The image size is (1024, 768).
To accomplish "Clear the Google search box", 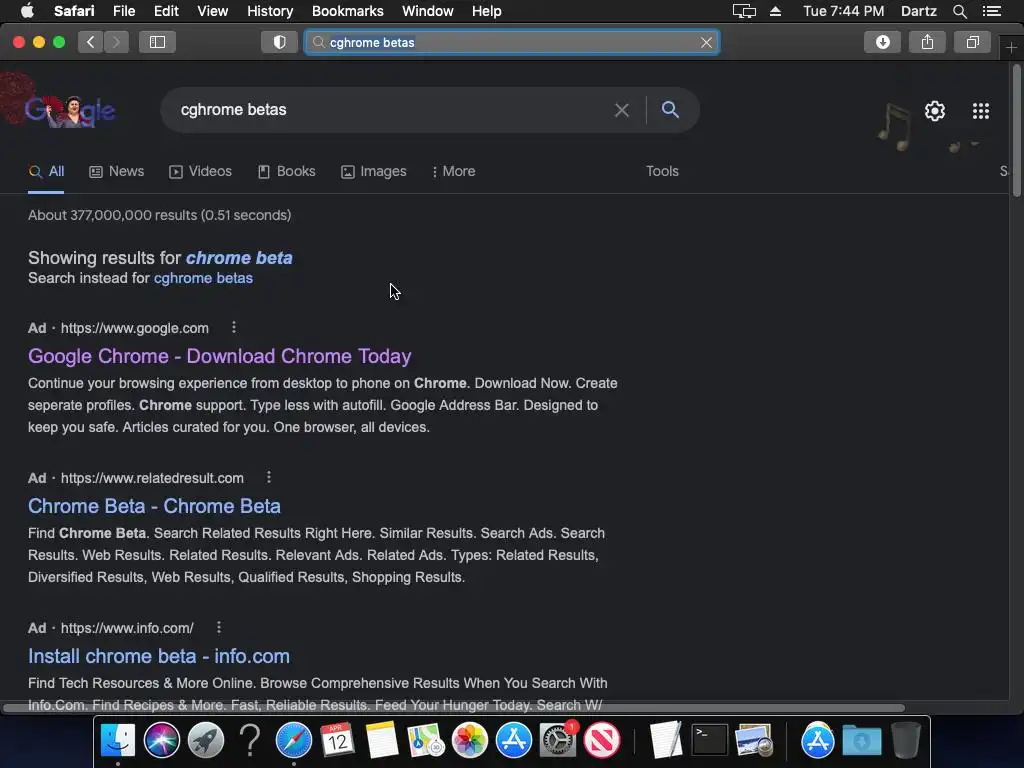I will point(622,110).
